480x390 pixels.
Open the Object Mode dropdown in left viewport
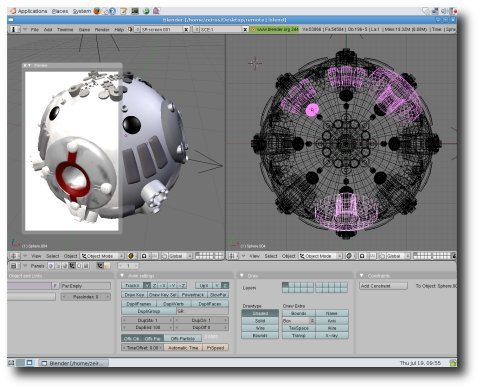tap(103, 256)
